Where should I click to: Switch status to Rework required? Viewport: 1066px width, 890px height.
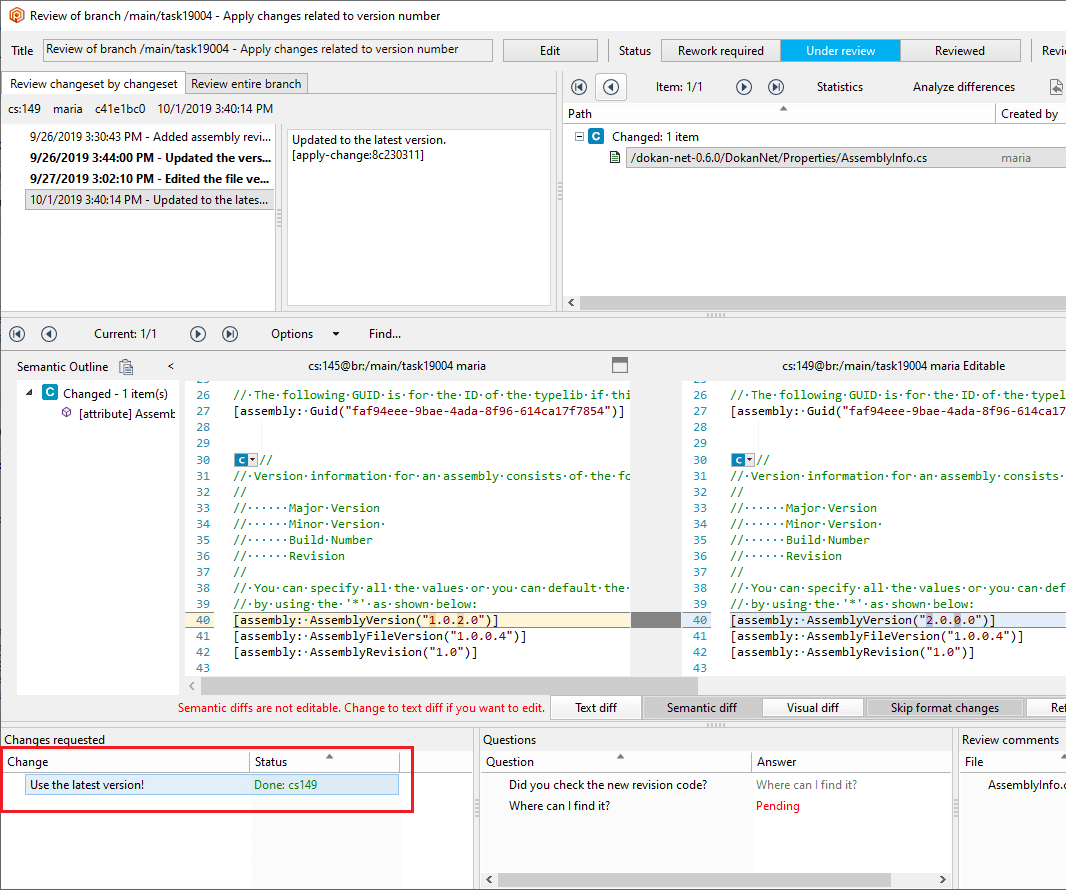[720, 49]
